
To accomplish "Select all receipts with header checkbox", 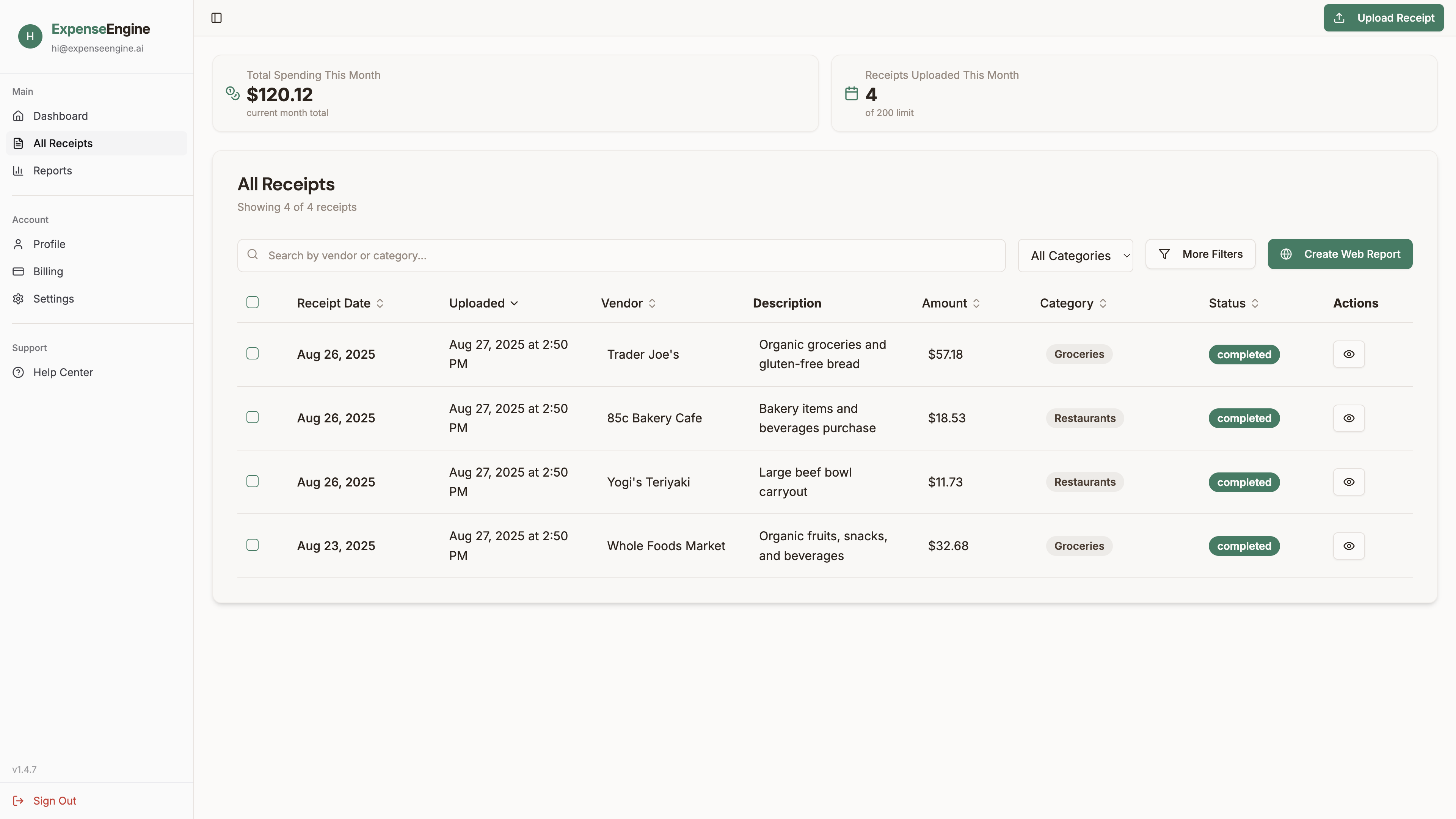I will (253, 303).
